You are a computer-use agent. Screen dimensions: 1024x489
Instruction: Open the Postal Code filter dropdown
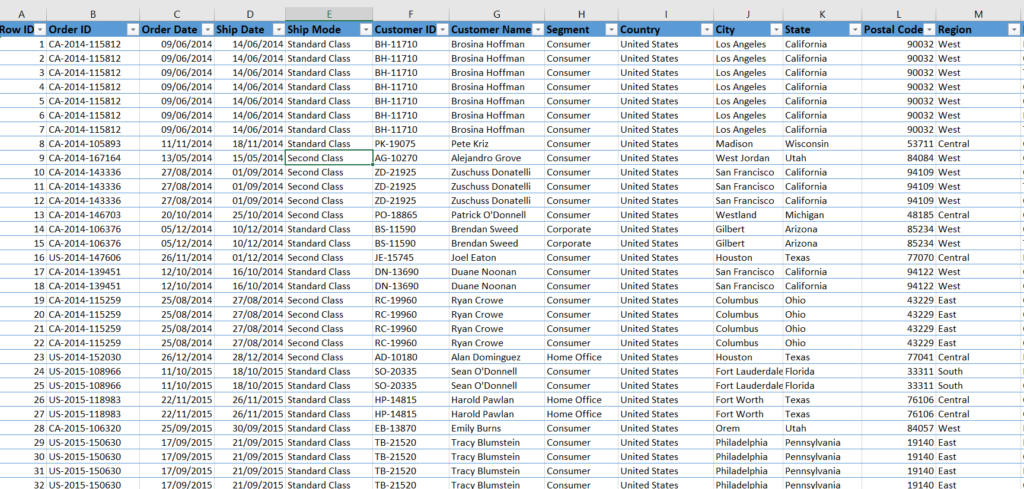(929, 30)
